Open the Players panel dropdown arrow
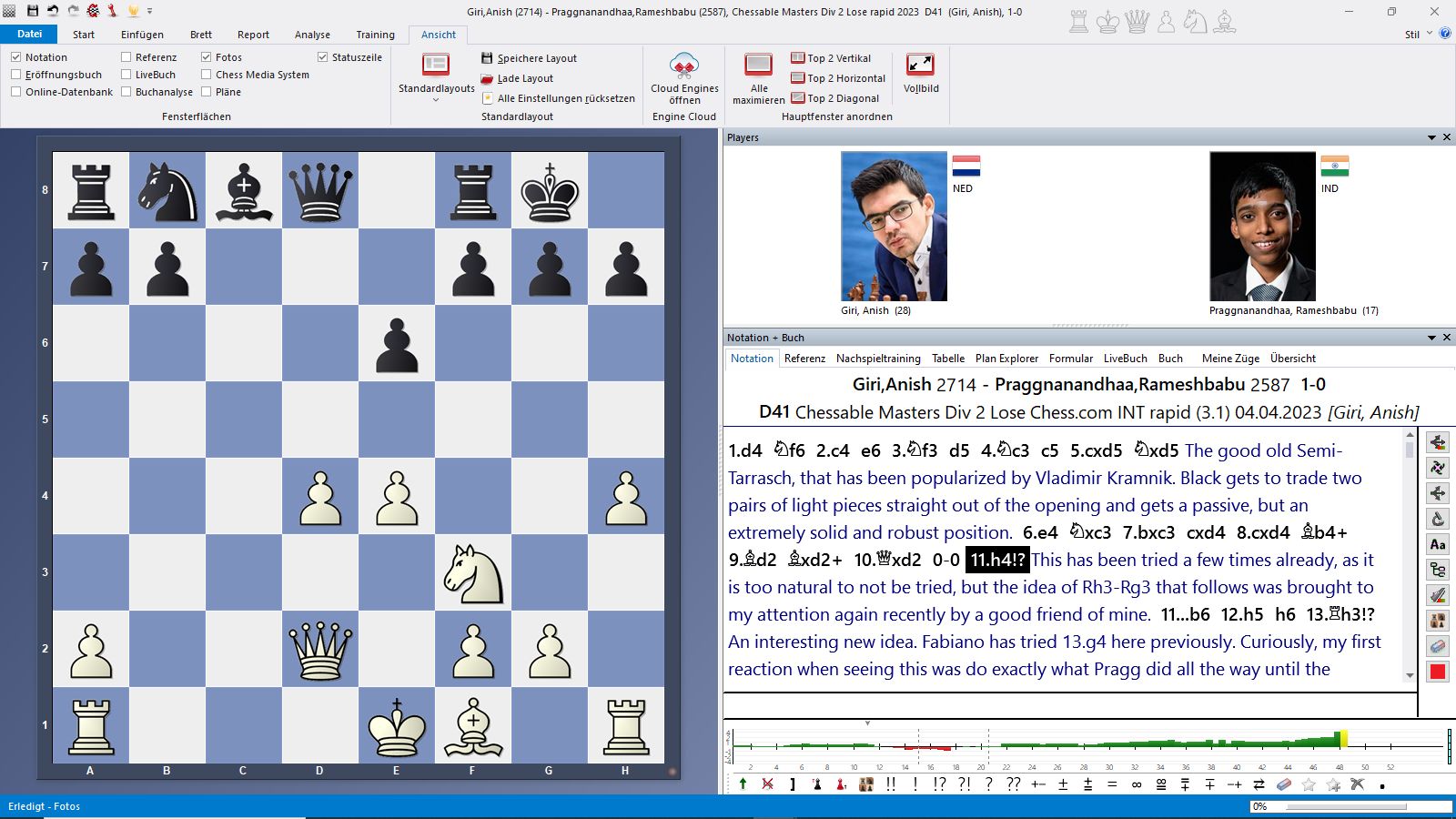Screen dimensions: 1456x819 tap(1431, 137)
